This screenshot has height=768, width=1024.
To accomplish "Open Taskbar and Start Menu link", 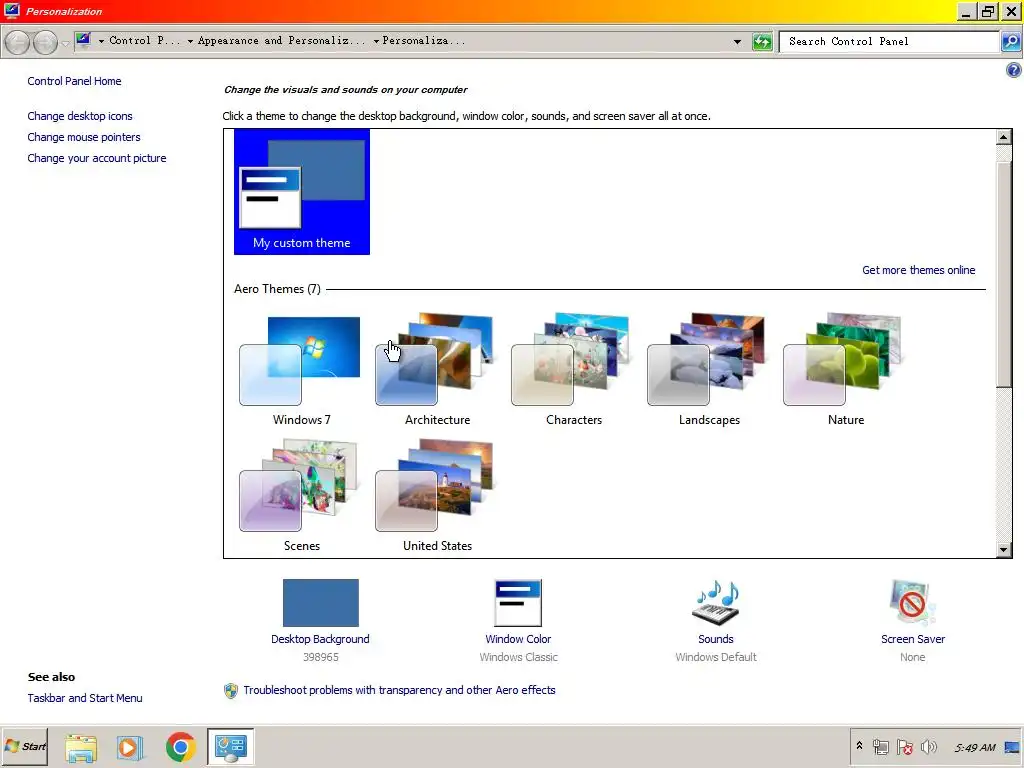I will 85,698.
